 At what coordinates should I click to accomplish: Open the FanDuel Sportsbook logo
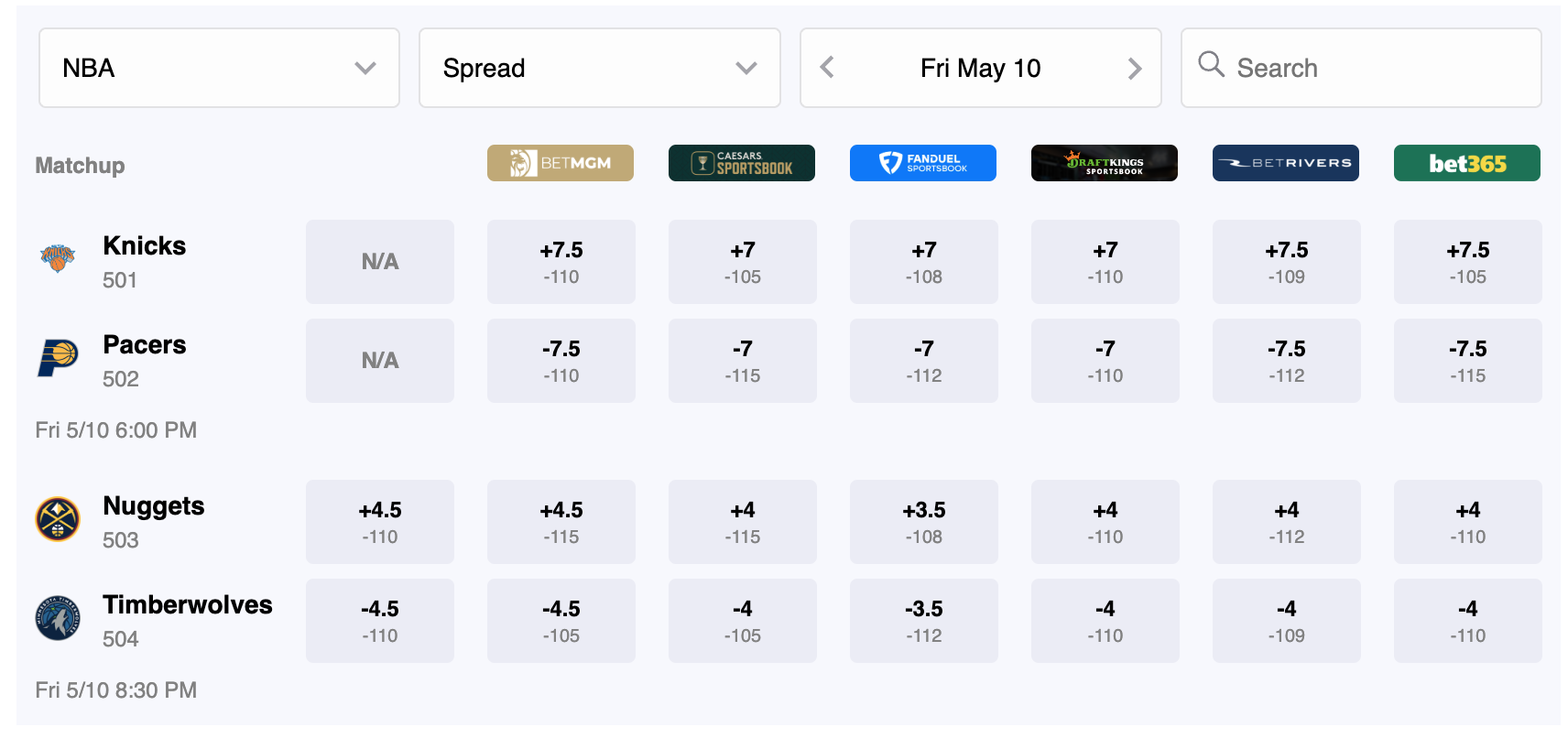pos(923,163)
